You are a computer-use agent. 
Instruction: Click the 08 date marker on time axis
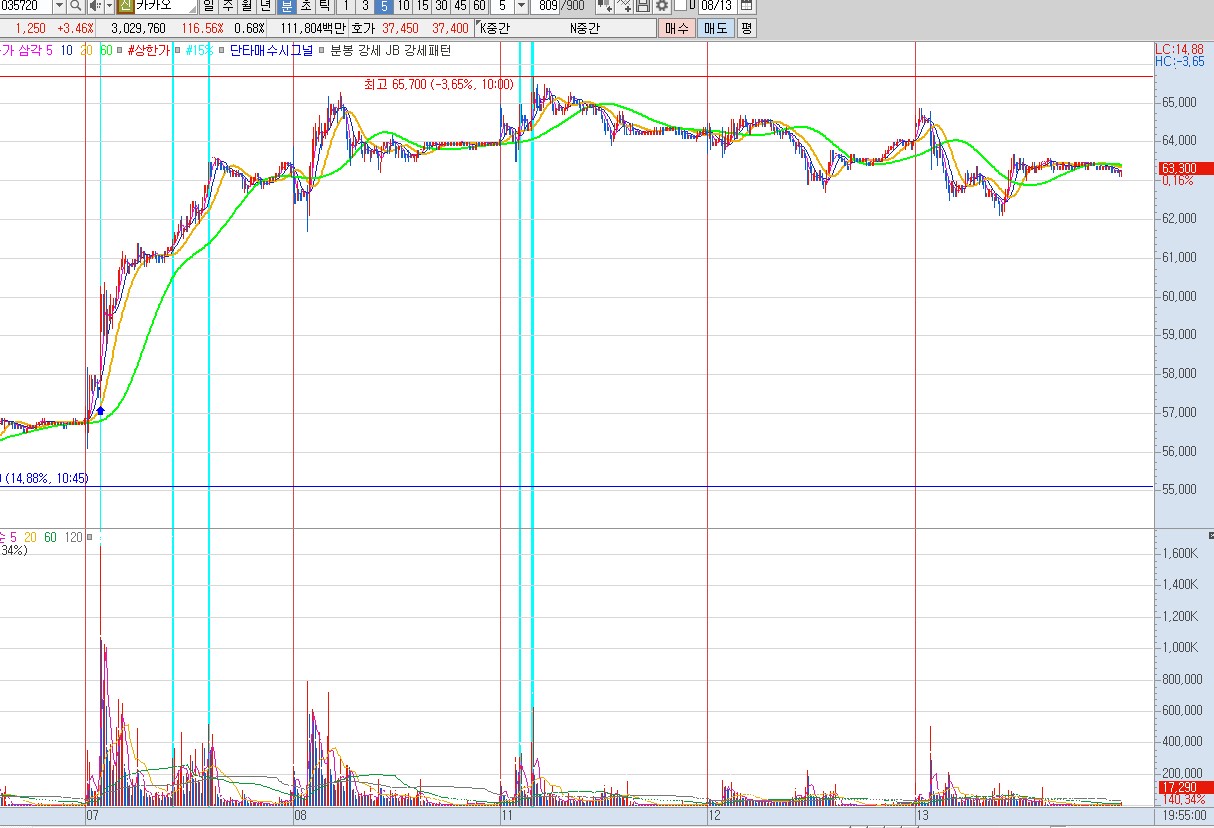point(300,816)
